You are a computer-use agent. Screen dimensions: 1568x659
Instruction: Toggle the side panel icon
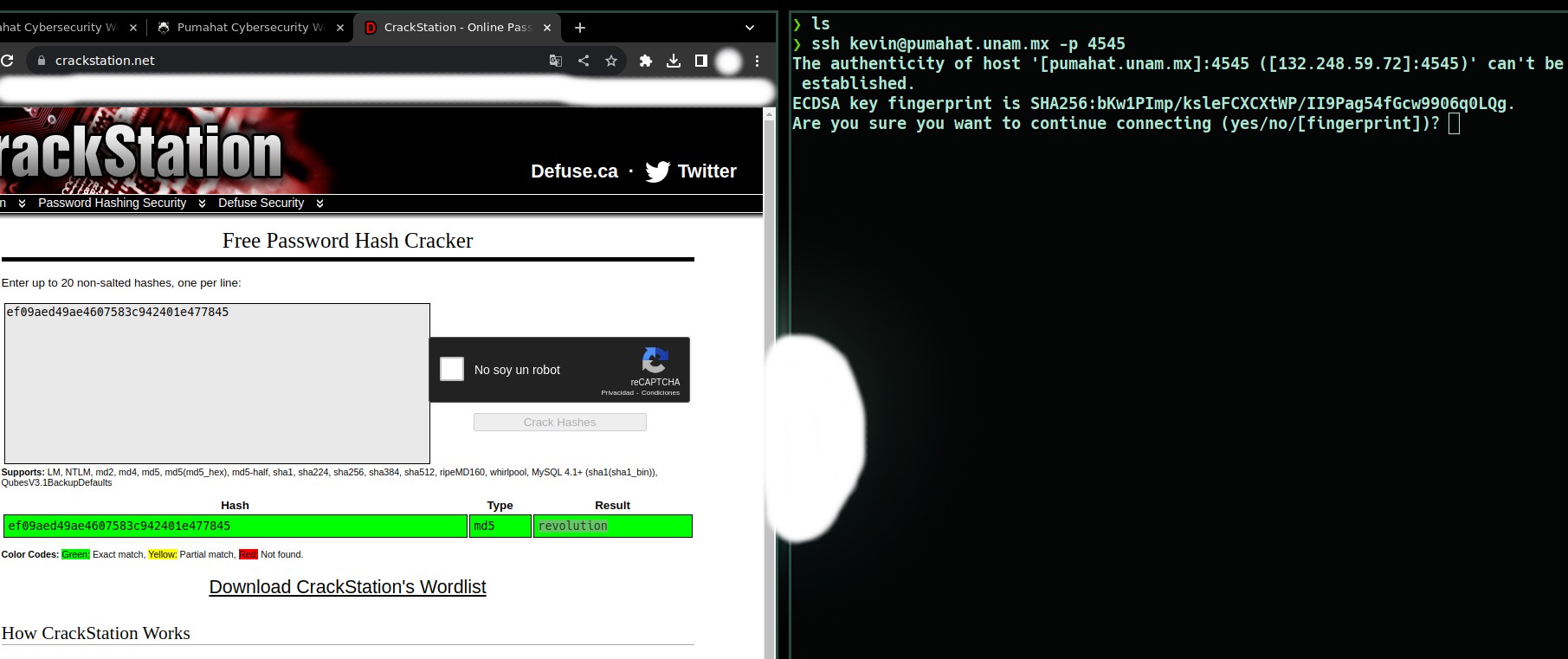[701, 61]
